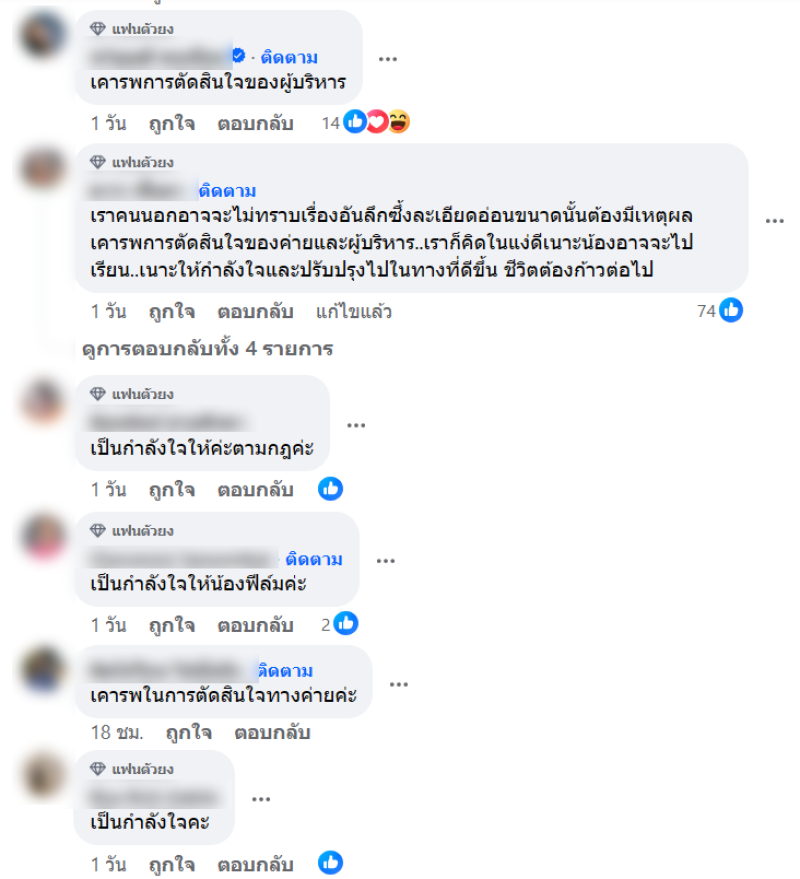Open the avatar of the first commenter
The image size is (800, 879).
click(x=43, y=35)
